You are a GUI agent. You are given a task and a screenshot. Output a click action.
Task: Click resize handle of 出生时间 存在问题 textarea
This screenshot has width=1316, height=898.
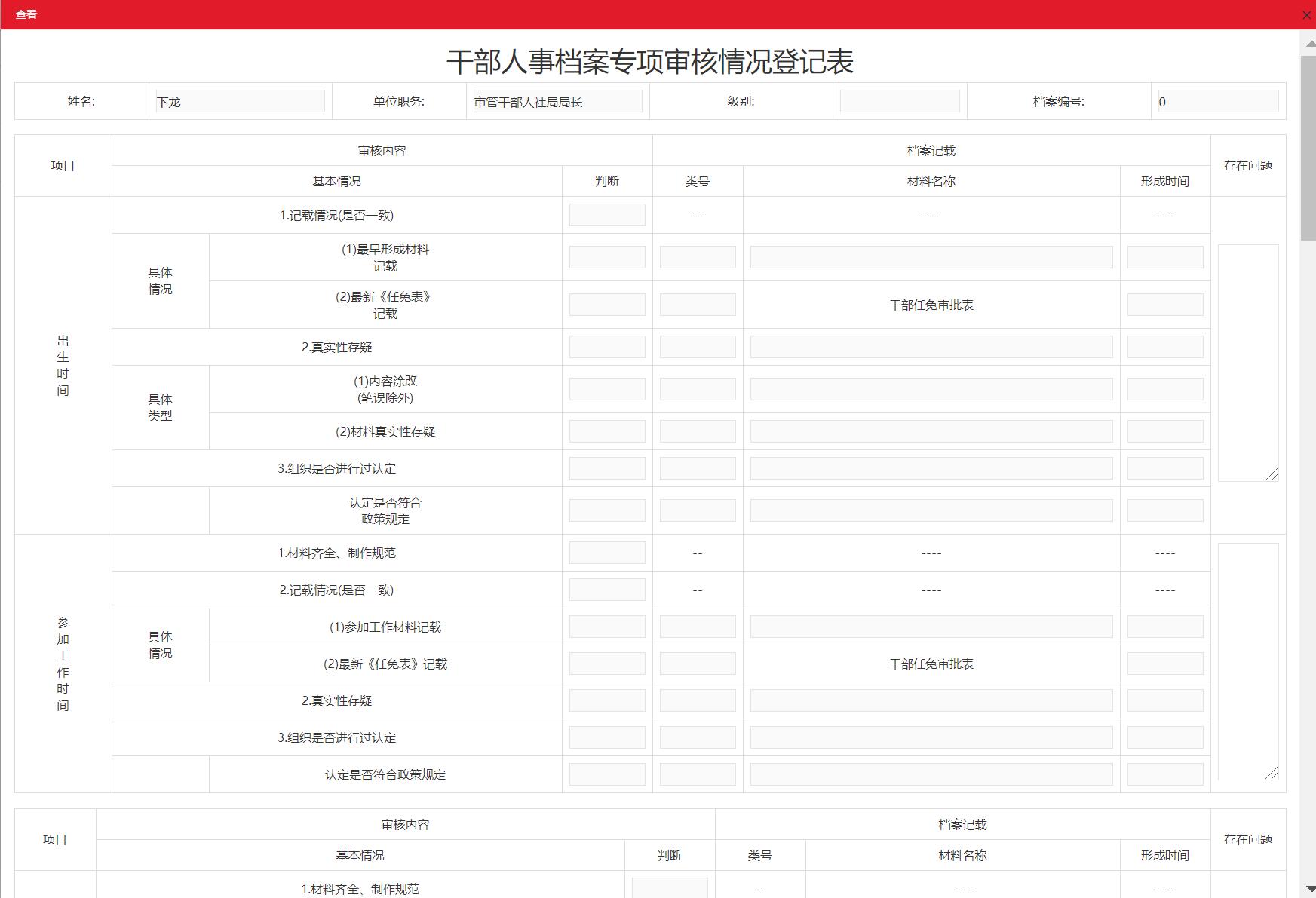[1272, 474]
